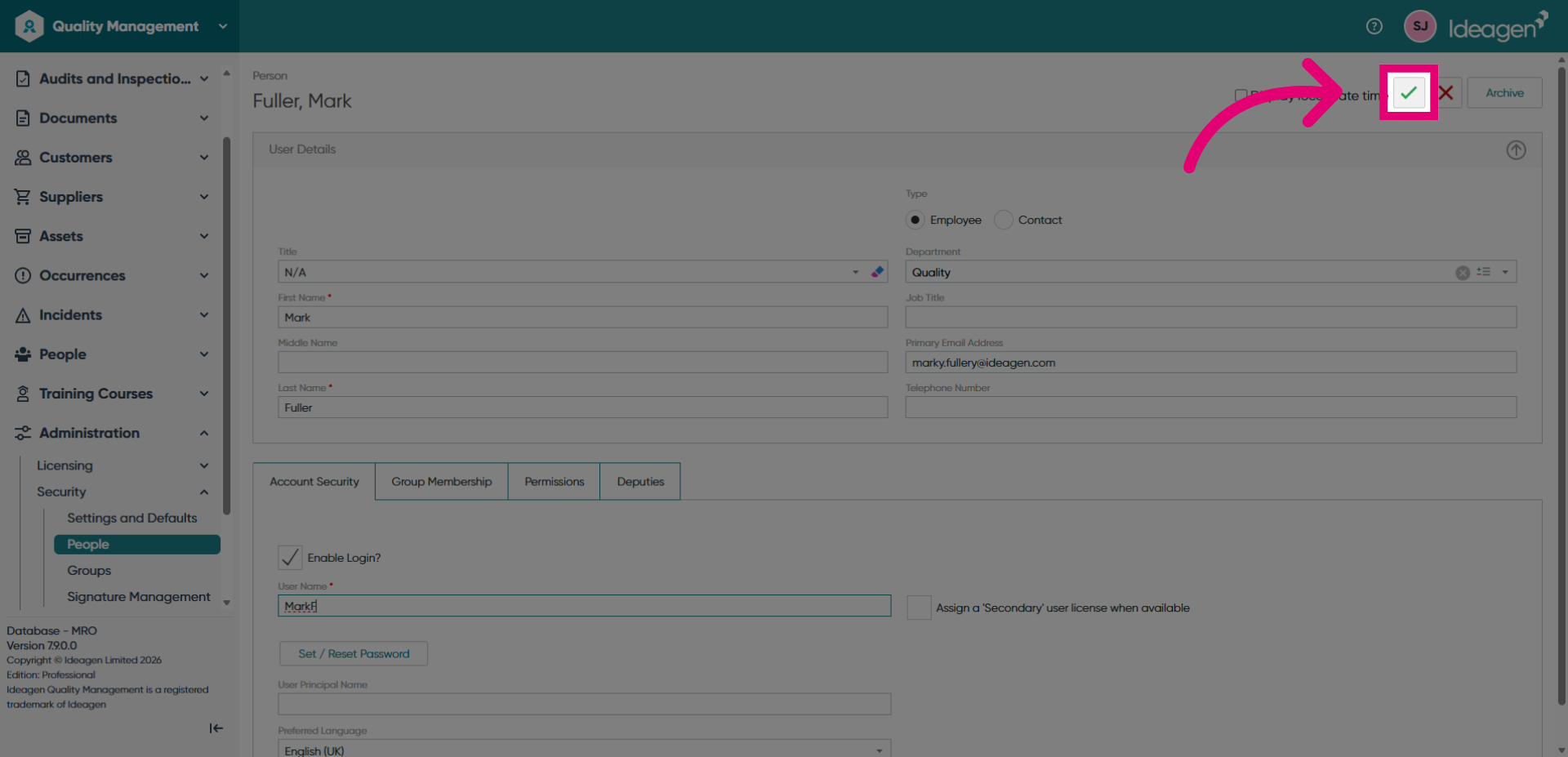Click into the First Name field
The image size is (1568, 757).
583,318
